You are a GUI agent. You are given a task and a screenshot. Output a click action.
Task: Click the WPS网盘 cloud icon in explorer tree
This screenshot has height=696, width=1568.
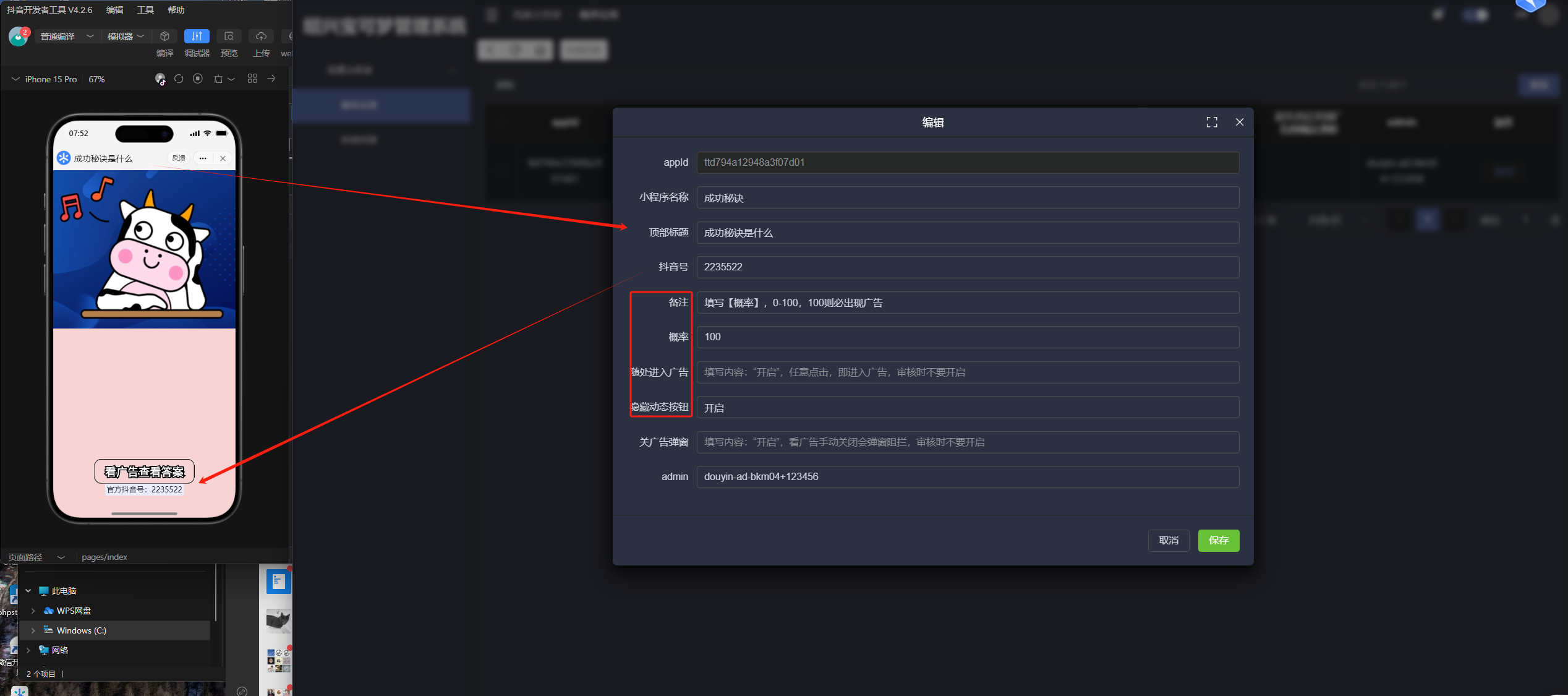tap(49, 611)
